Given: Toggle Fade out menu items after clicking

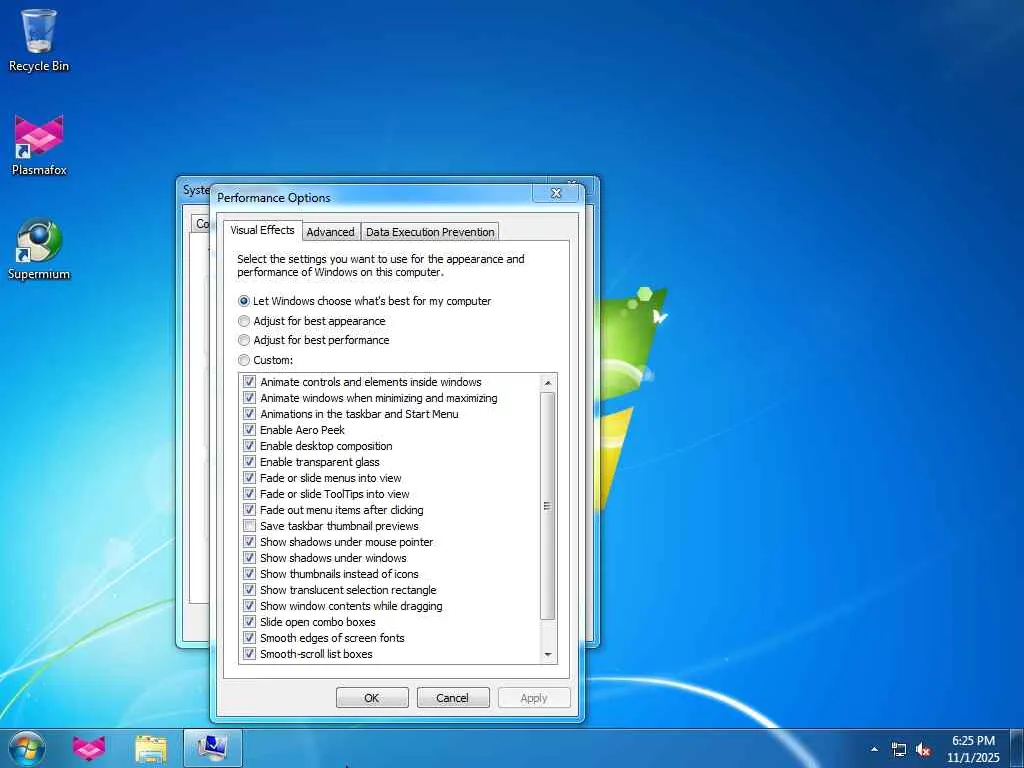Looking at the screenshot, I should coord(249,510).
